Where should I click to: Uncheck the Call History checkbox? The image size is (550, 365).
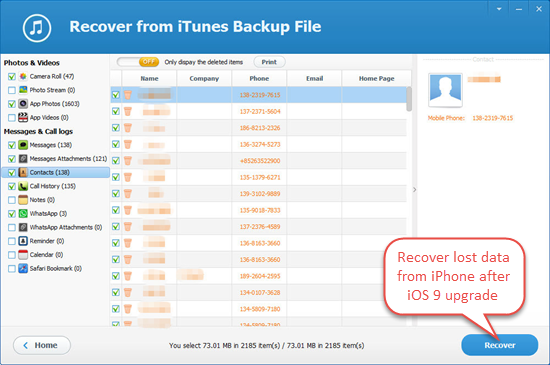click(x=12, y=186)
